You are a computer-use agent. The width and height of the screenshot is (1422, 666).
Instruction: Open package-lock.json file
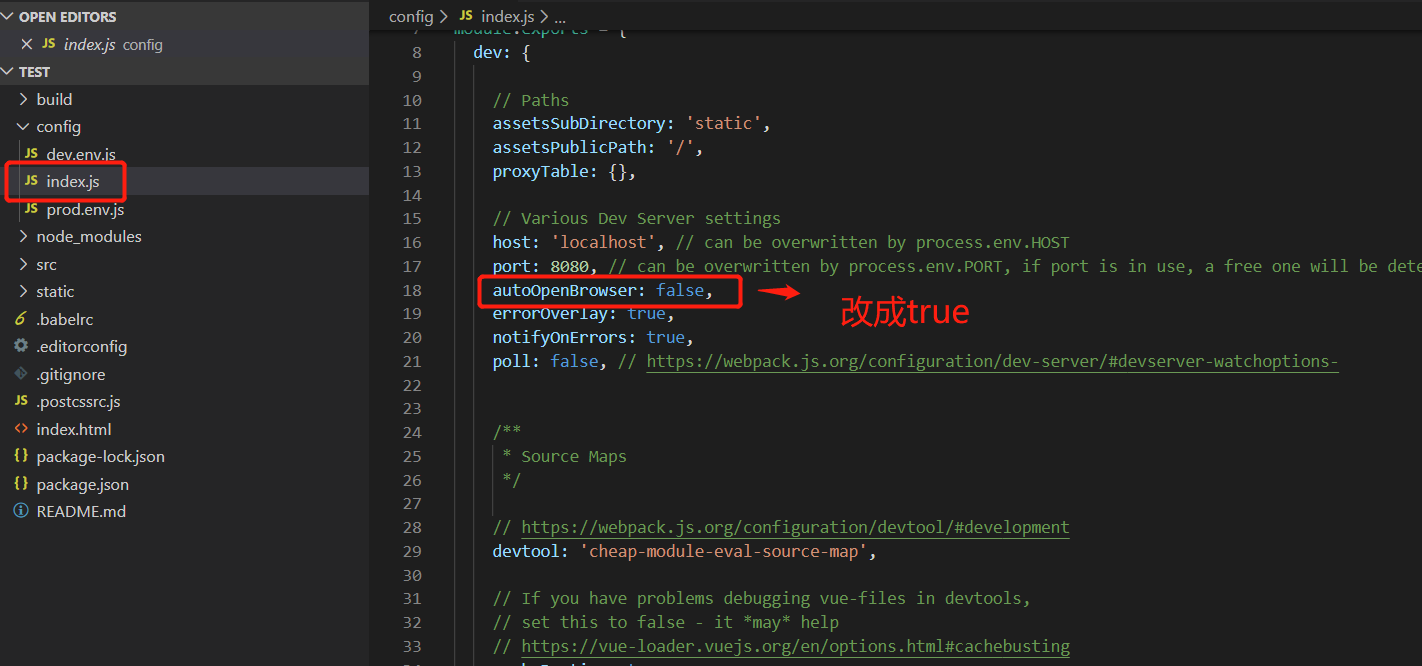click(x=101, y=457)
